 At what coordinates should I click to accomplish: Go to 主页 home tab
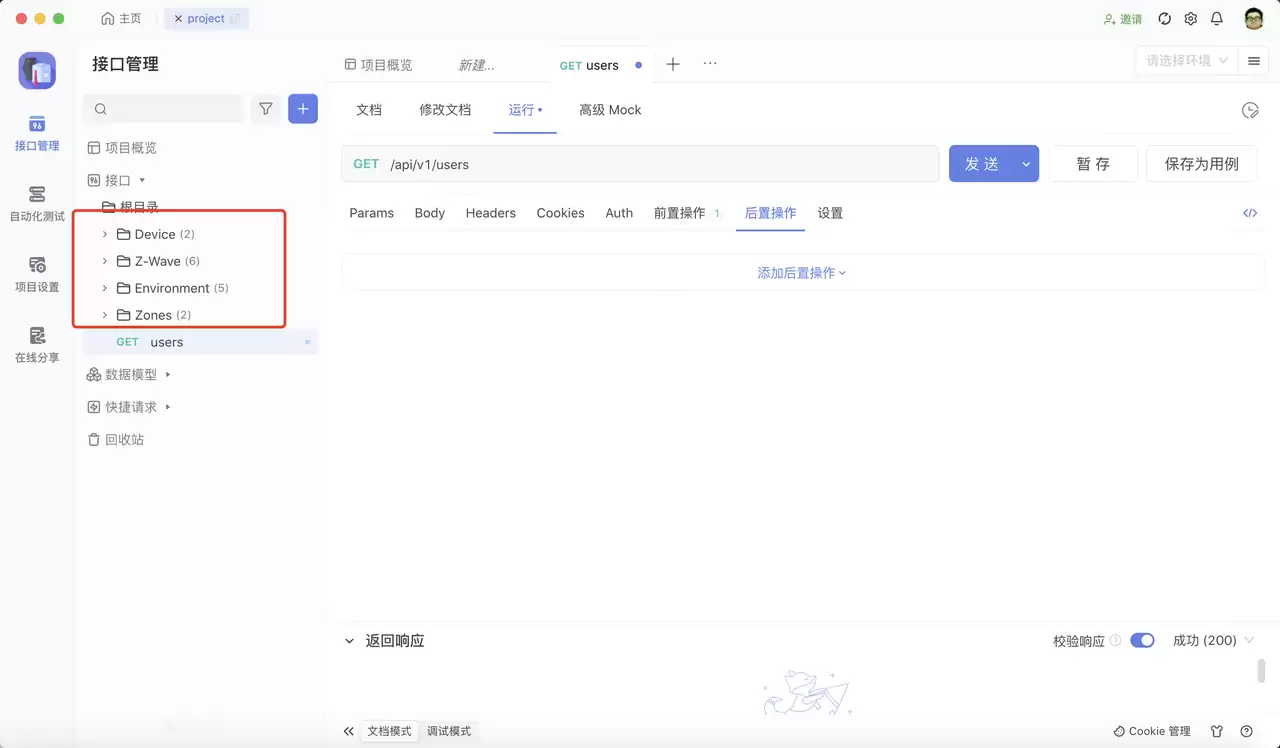click(x=122, y=19)
